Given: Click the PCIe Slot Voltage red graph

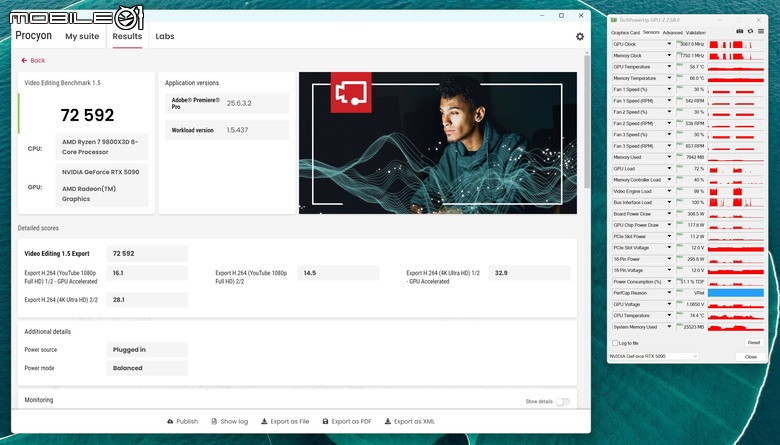Looking at the screenshot, I should click(736, 248).
